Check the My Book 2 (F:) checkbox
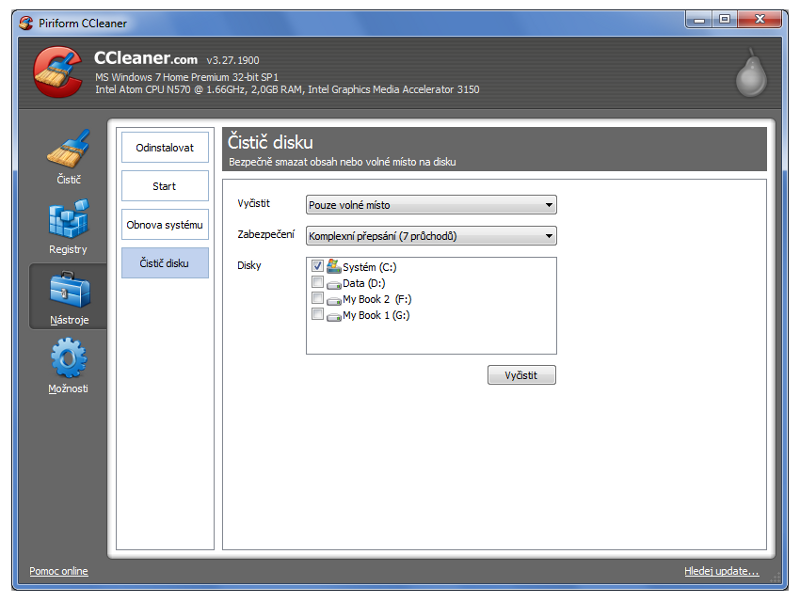The image size is (800, 602). (318, 299)
